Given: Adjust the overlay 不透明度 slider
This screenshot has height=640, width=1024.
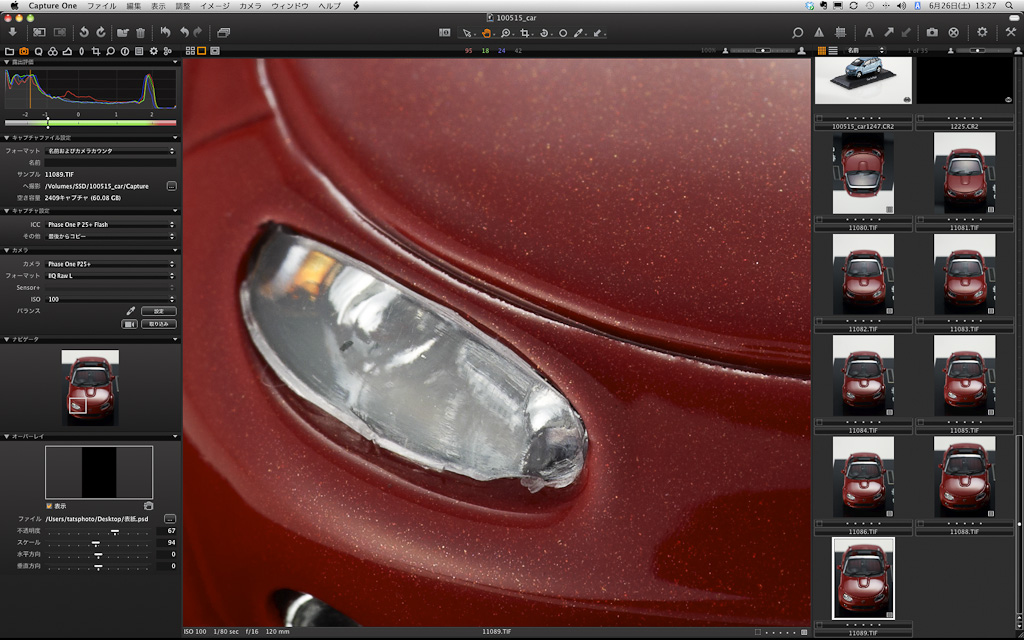Looking at the screenshot, I should [x=115, y=531].
